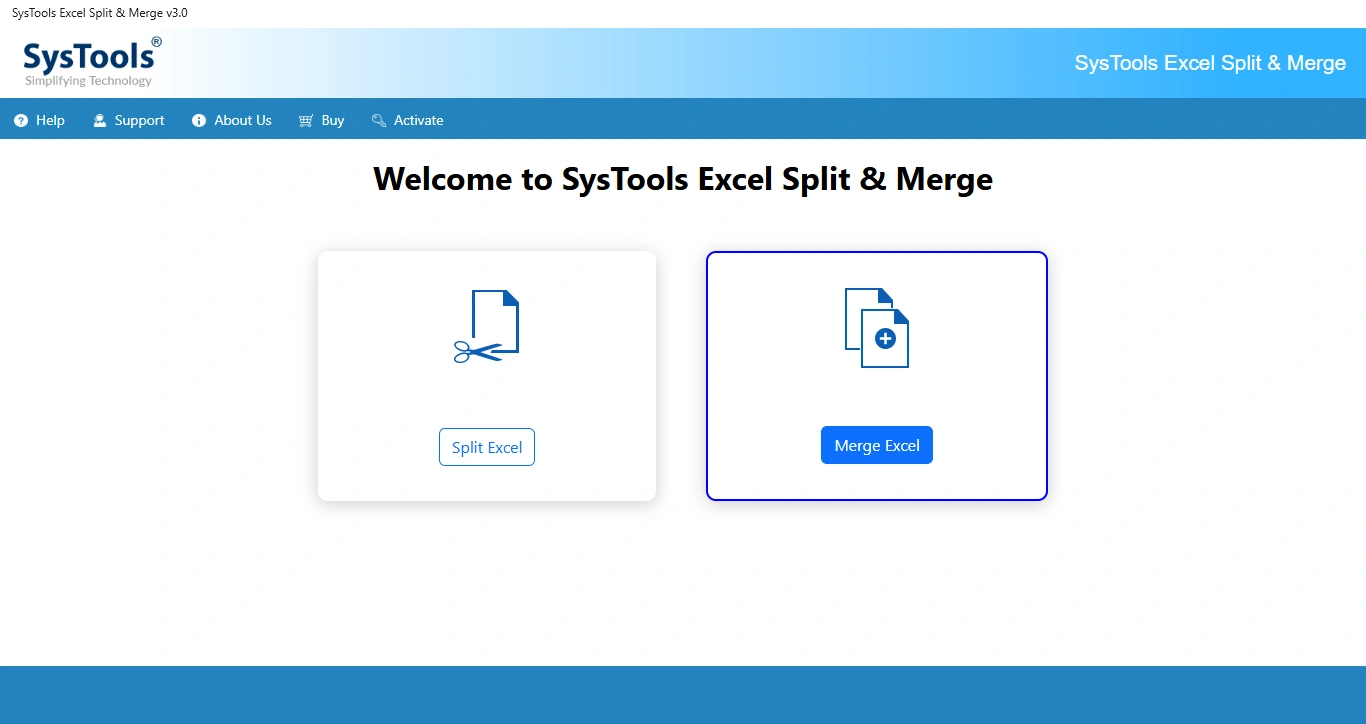Click the Buy shopping cart icon
This screenshot has width=1366, height=724.
[x=305, y=120]
